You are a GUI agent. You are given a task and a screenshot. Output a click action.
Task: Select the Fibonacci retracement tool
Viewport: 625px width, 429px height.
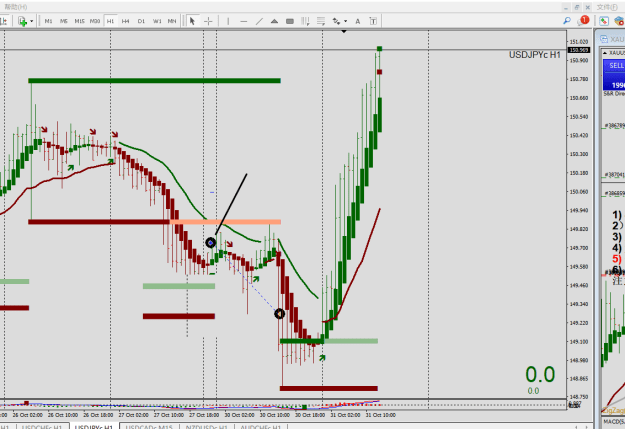321,21
